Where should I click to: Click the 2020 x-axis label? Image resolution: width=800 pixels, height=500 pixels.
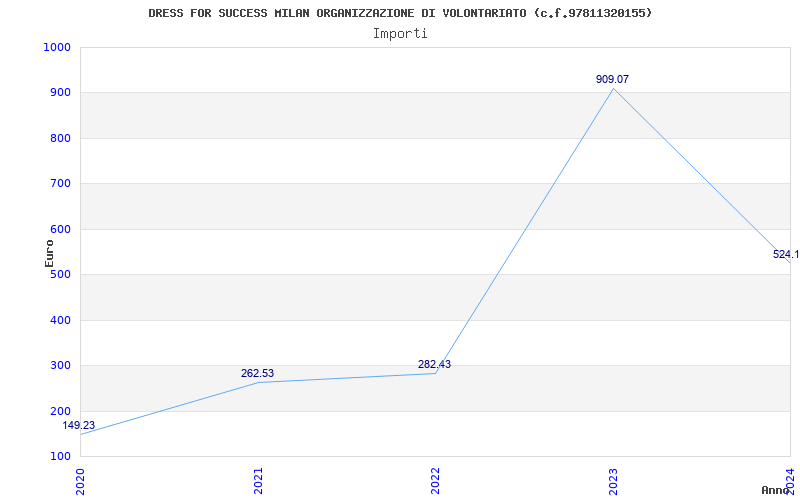point(80,481)
